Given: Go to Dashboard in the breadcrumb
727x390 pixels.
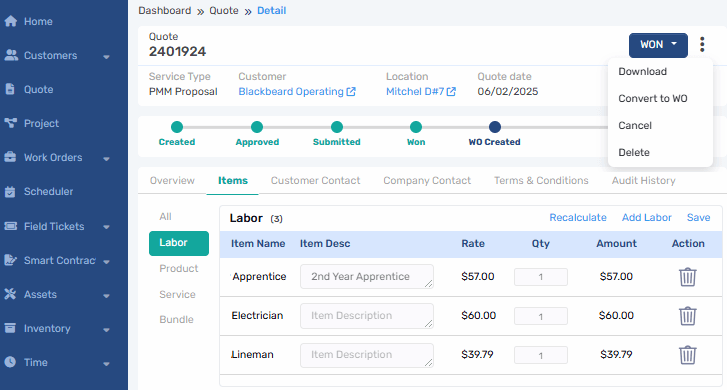Looking at the screenshot, I should (x=165, y=11).
